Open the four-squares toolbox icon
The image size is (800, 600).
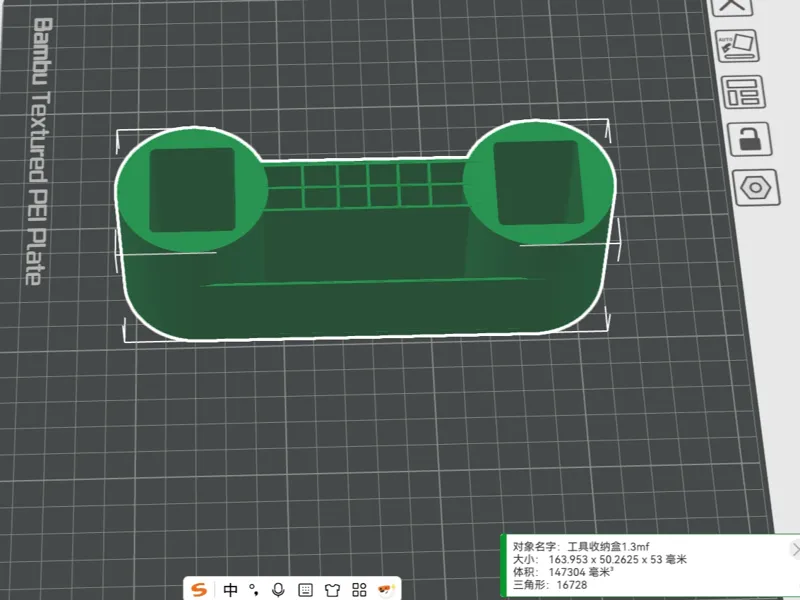pos(359,590)
